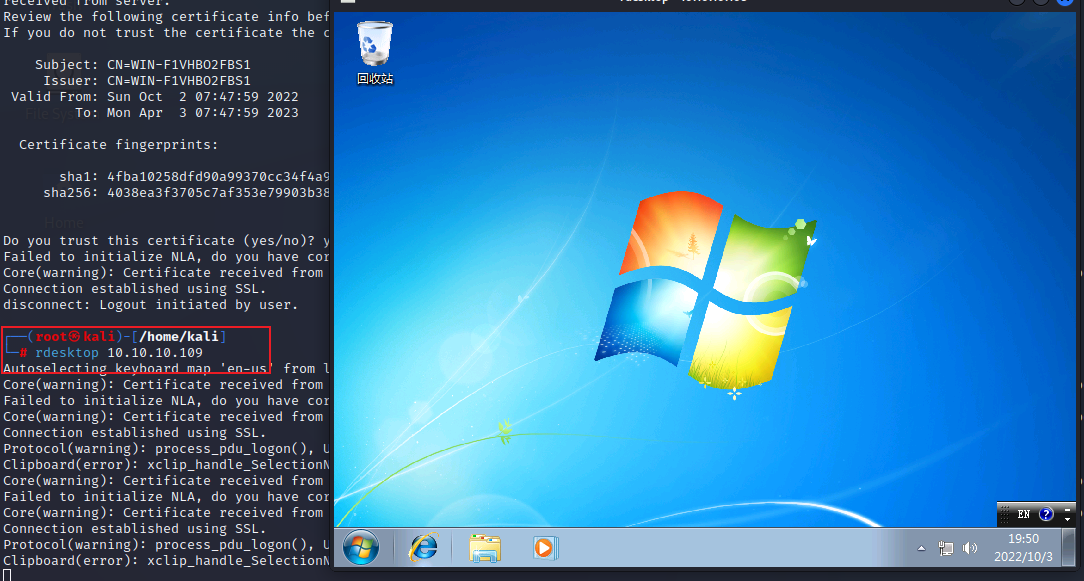Minimize the language bar
1084x581 pixels.
(1068, 509)
